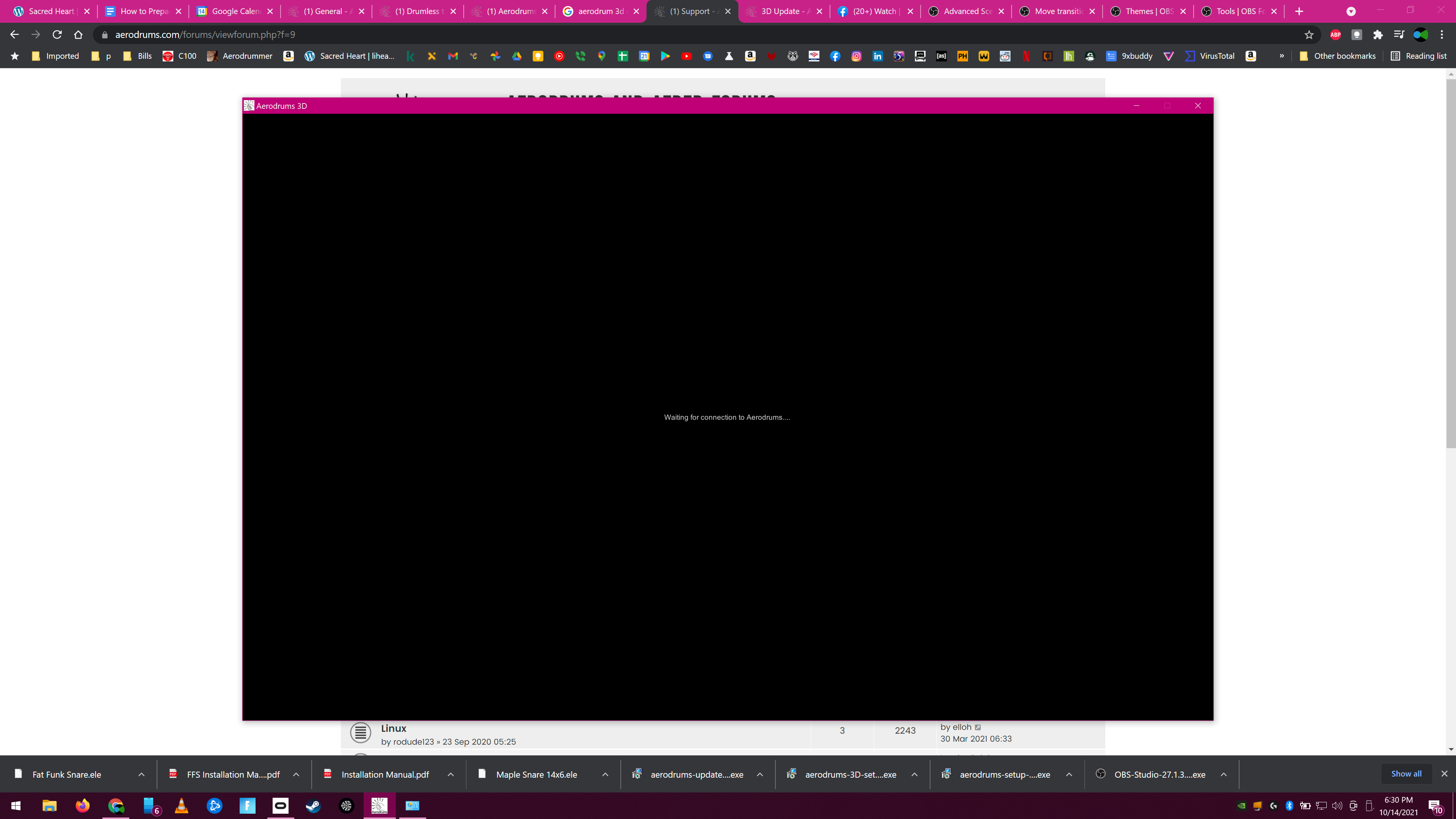Click Bluetooth icon in system tray
1456x819 pixels.
[1289, 805]
